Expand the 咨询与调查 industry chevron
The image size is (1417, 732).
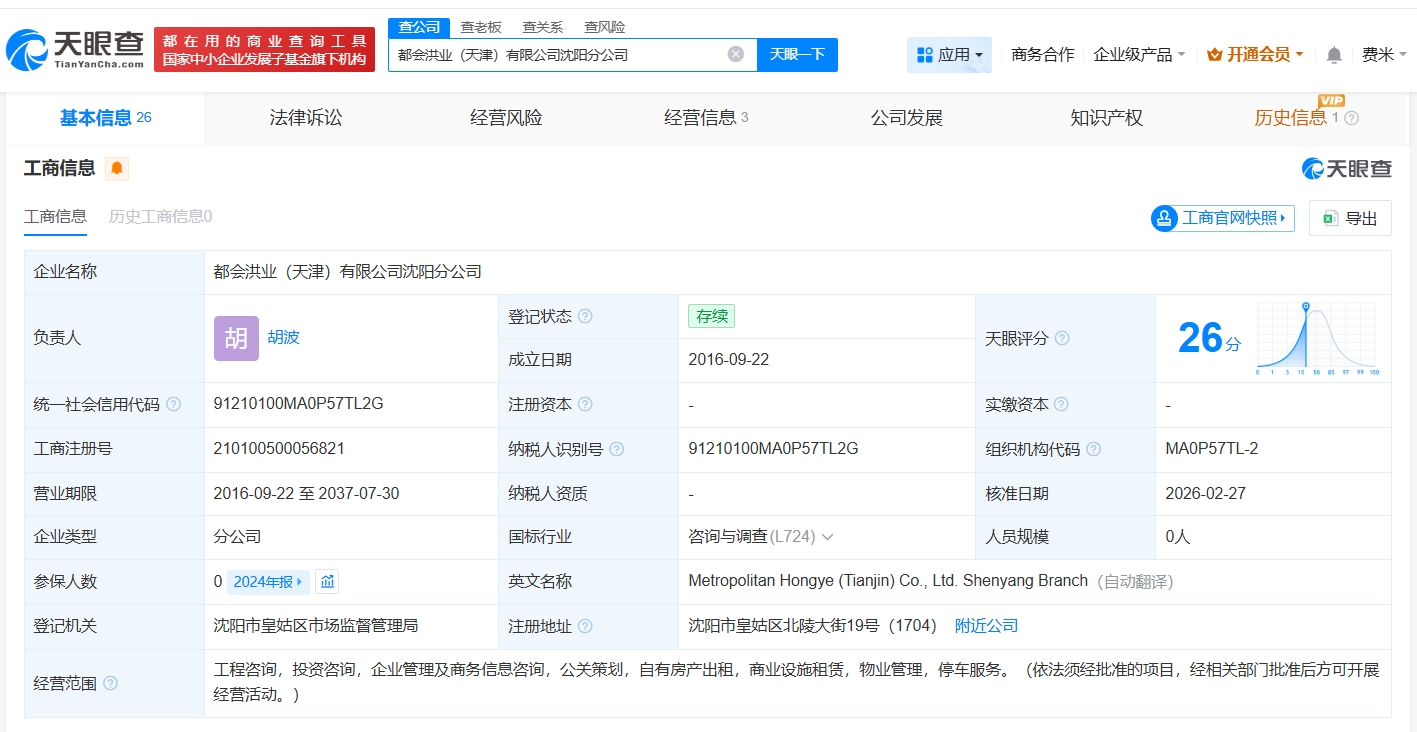[827, 537]
